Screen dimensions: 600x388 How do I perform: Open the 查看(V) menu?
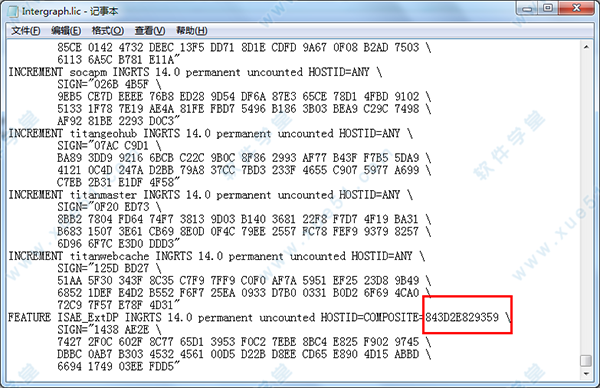pyautogui.click(x=150, y=31)
